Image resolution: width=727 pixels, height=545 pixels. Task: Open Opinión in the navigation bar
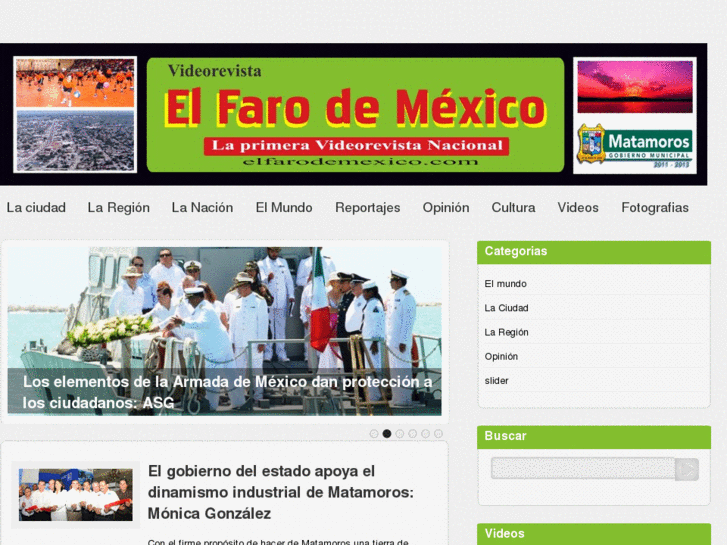[x=446, y=208]
